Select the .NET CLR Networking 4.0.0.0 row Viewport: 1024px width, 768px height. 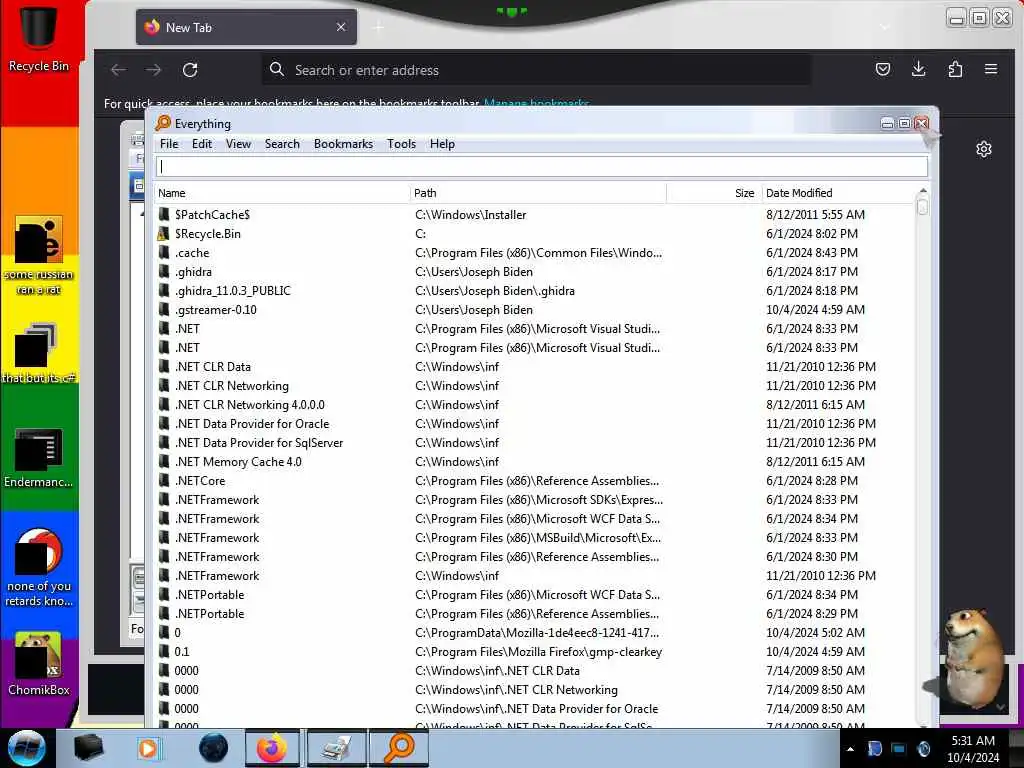[536, 404]
